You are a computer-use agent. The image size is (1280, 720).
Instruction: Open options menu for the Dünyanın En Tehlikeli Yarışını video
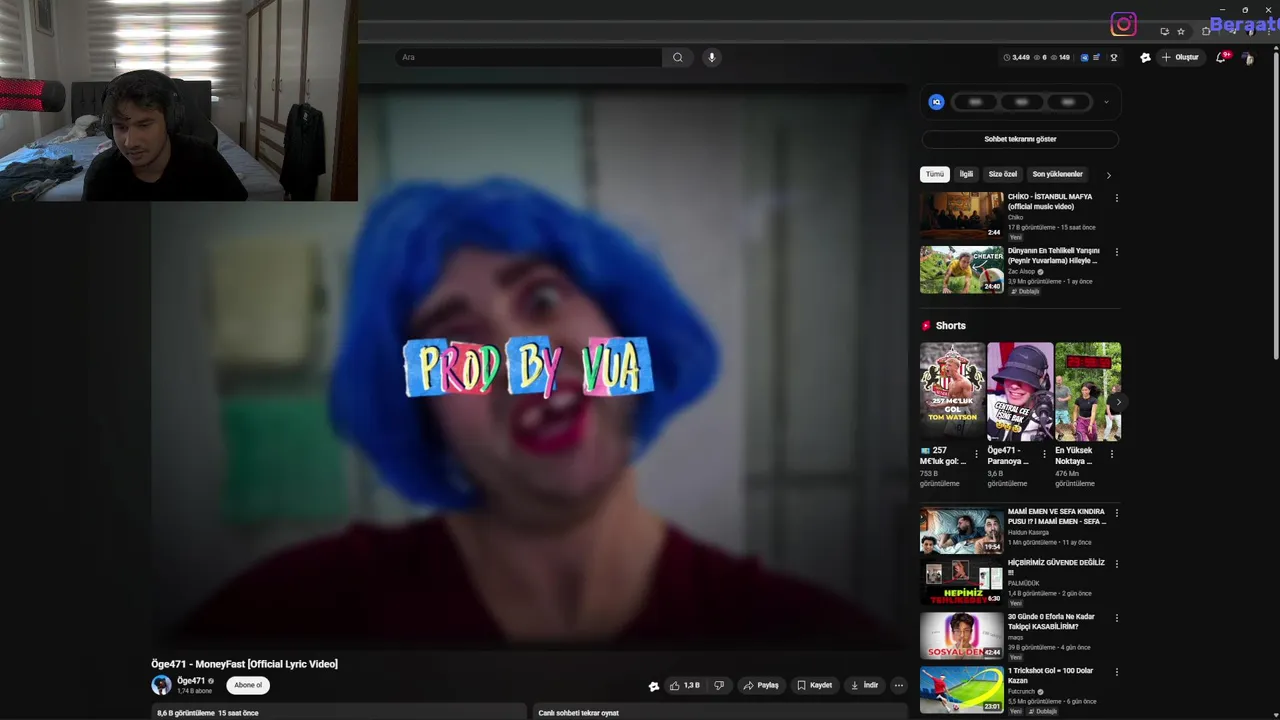pyautogui.click(x=1116, y=252)
